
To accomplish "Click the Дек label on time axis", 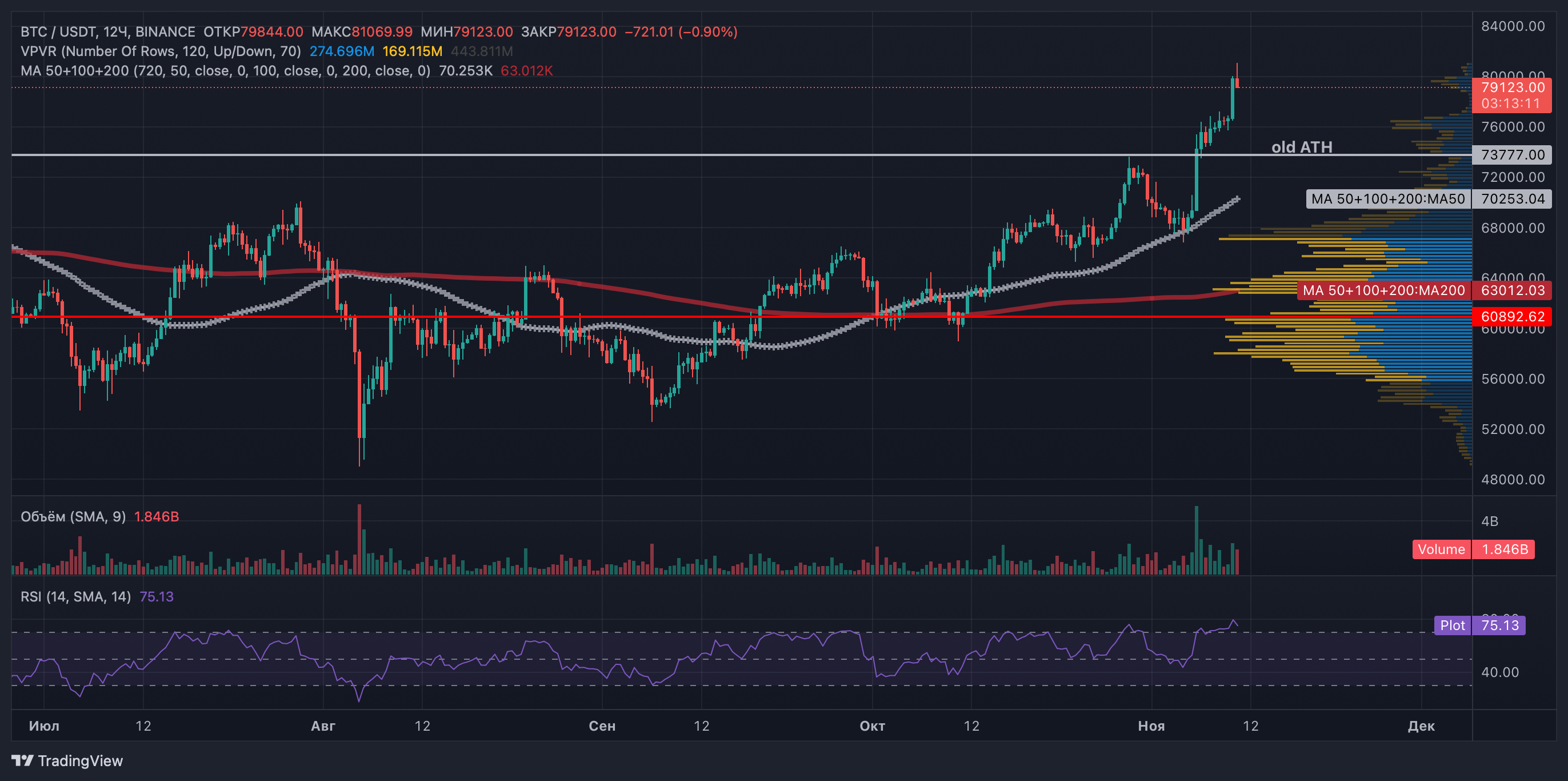I will tap(1421, 726).
